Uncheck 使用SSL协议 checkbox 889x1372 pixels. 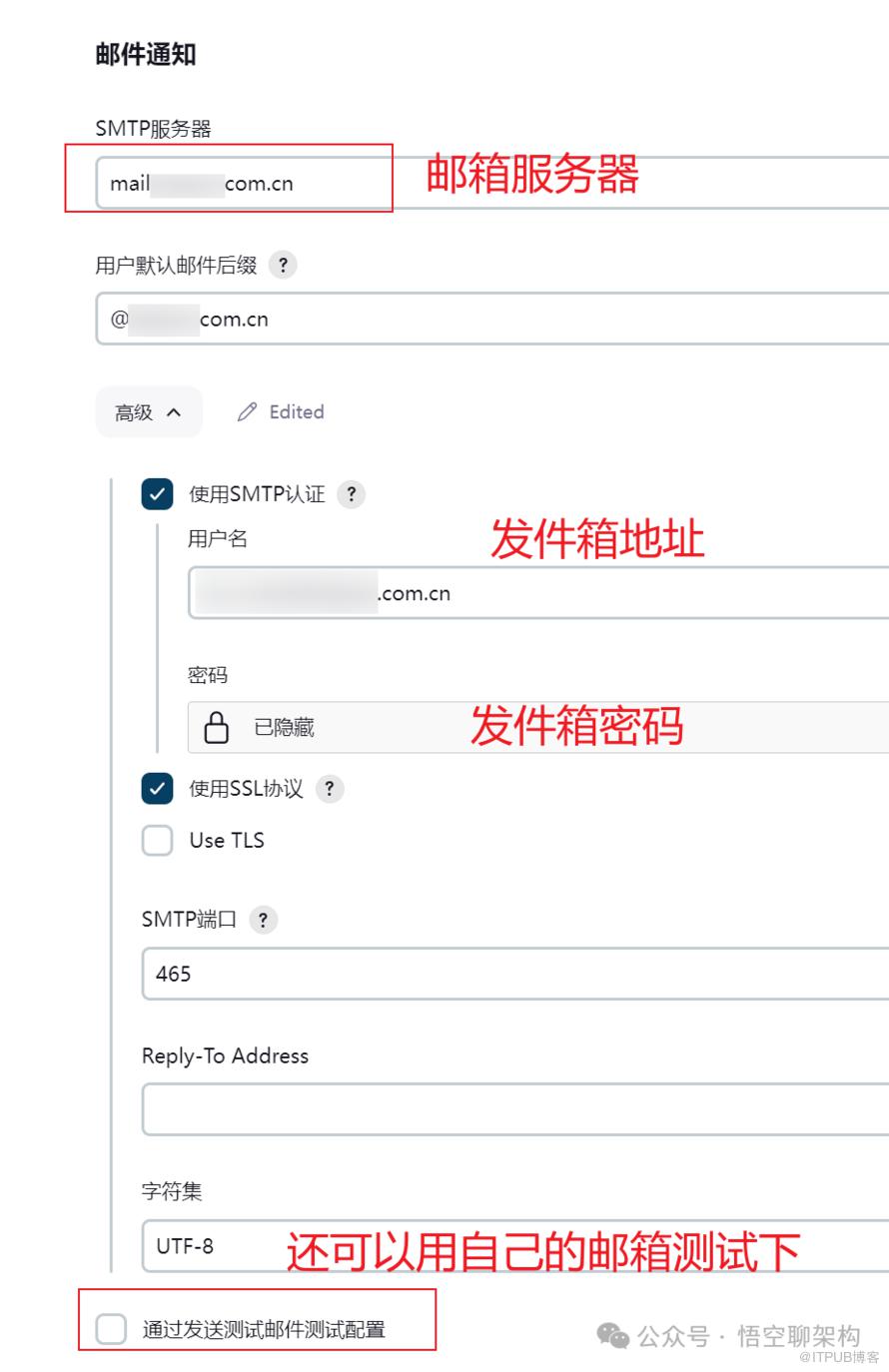pos(158,789)
